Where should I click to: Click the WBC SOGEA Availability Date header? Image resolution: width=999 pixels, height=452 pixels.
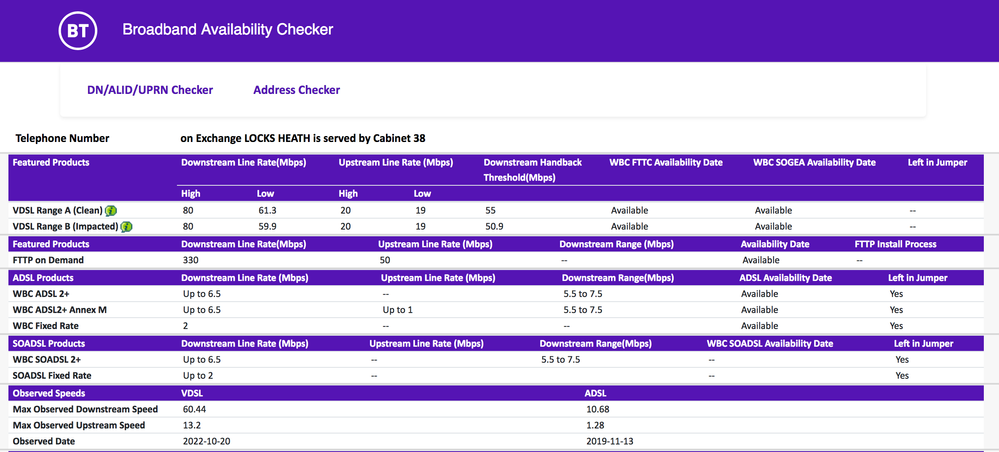point(814,163)
